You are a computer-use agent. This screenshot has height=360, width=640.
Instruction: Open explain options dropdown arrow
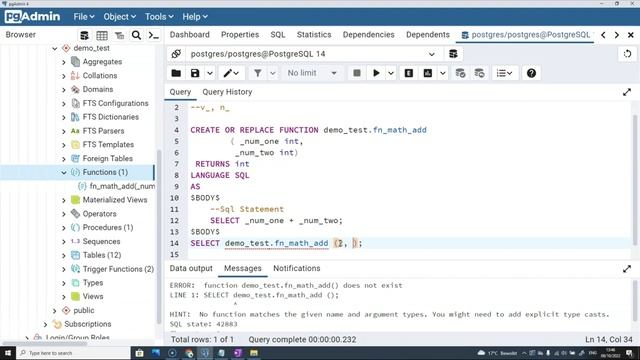click(442, 73)
